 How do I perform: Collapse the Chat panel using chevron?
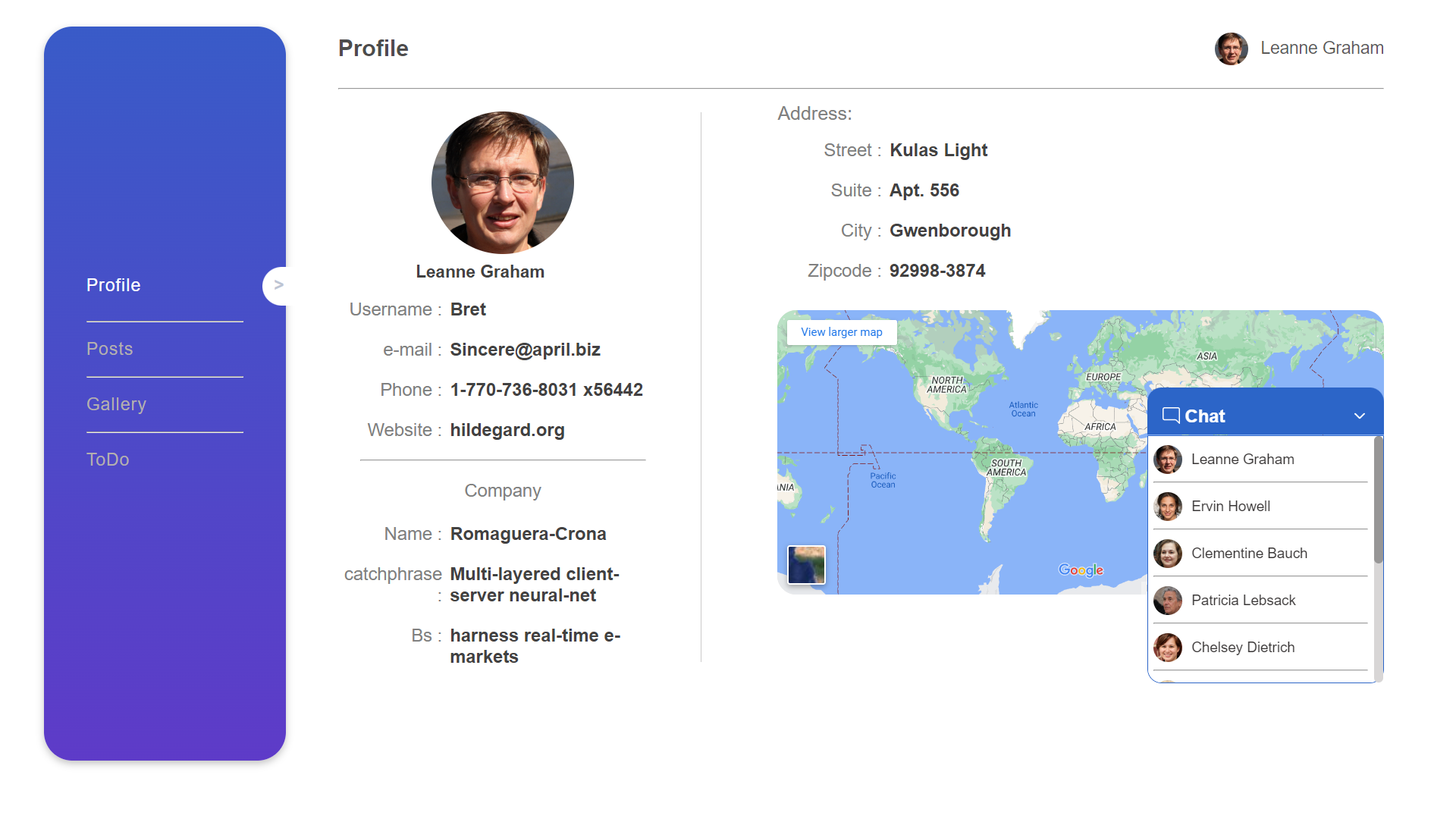1359,416
